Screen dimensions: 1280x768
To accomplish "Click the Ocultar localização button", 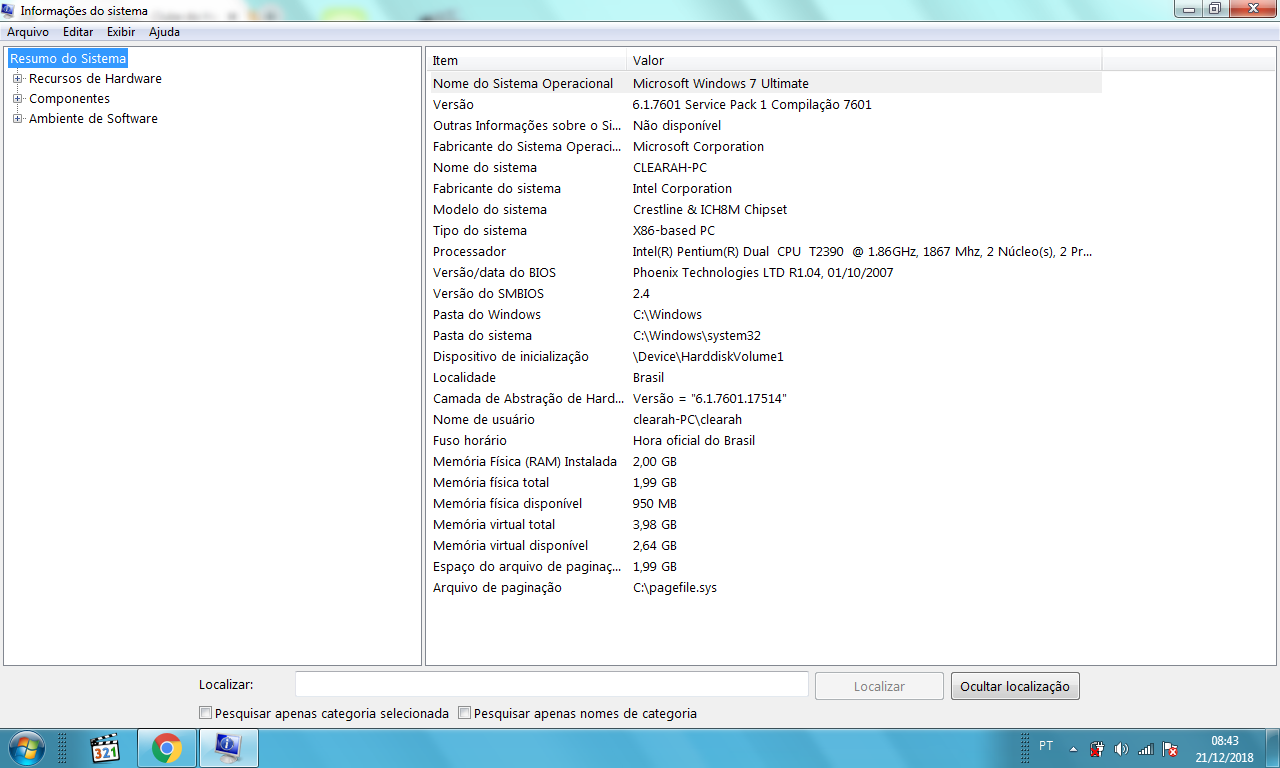I will pos(1015,686).
